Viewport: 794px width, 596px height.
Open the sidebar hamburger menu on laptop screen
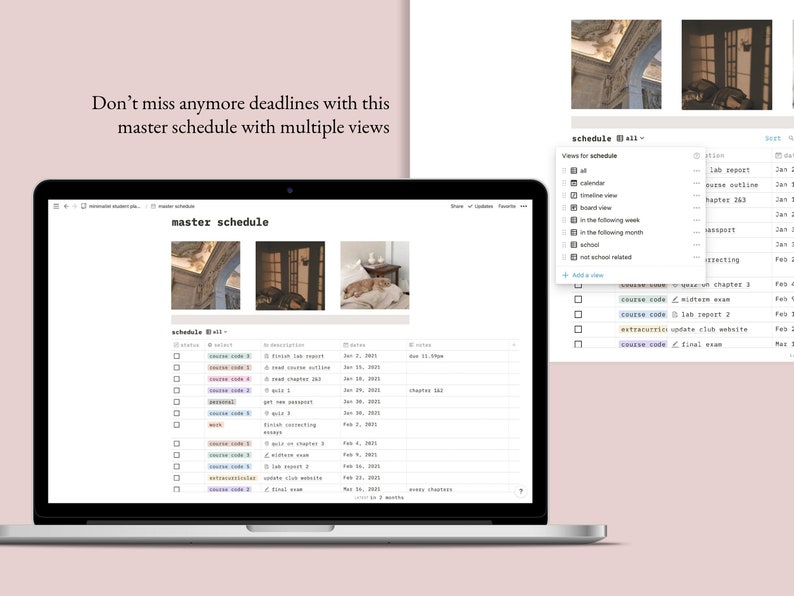pyautogui.click(x=56, y=206)
